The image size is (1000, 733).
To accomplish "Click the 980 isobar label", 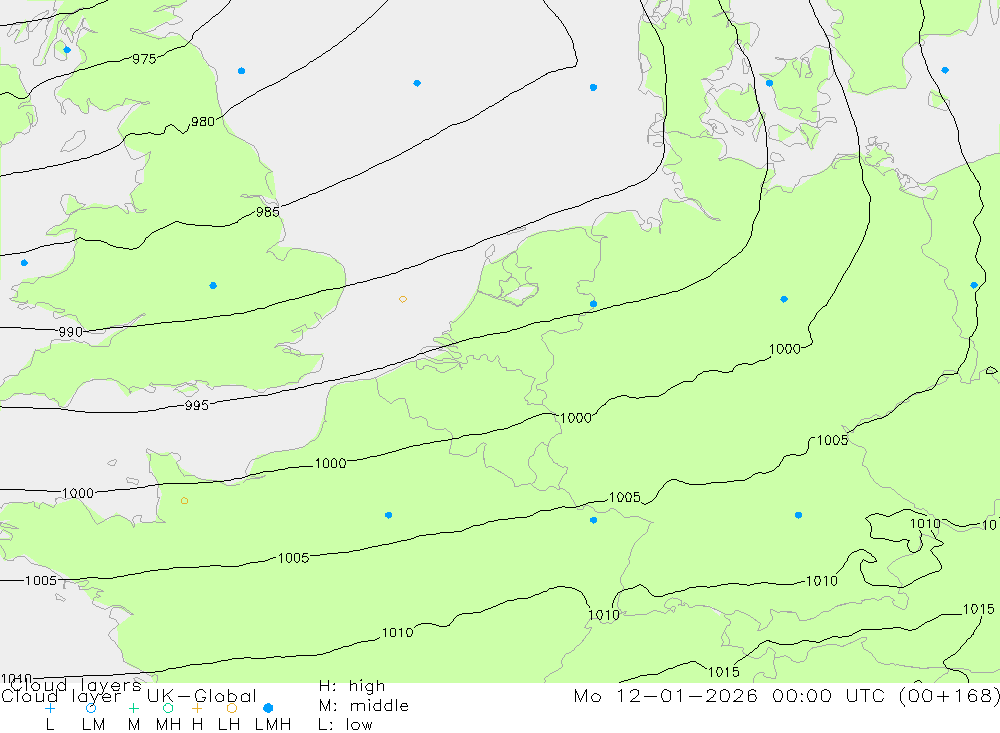I will (203, 121).
